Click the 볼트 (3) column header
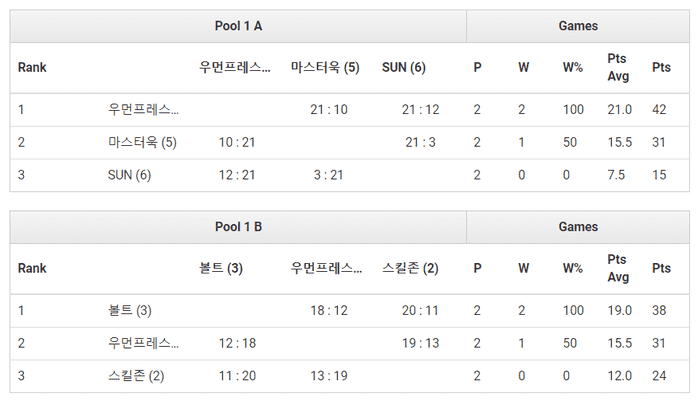 point(221,268)
